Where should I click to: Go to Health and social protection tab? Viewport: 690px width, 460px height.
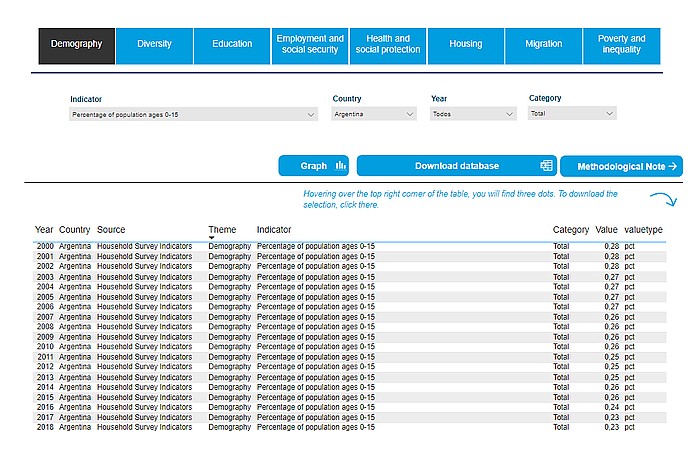(388, 46)
